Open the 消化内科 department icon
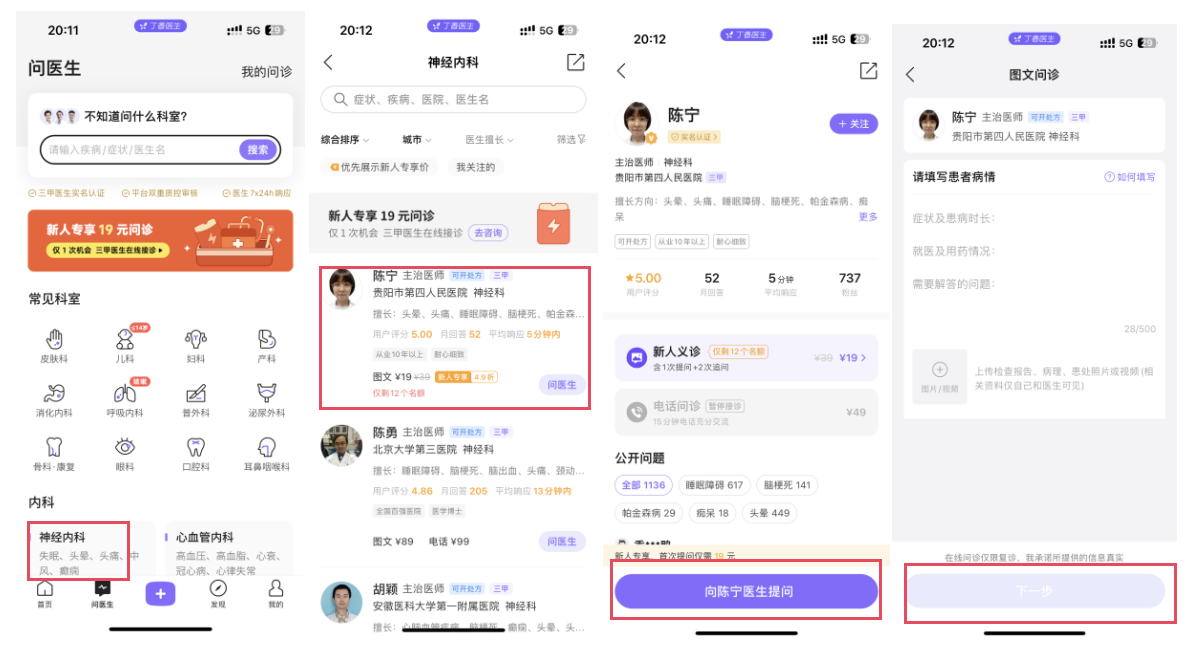This screenshot has width=1195, height=647. pyautogui.click(x=54, y=393)
